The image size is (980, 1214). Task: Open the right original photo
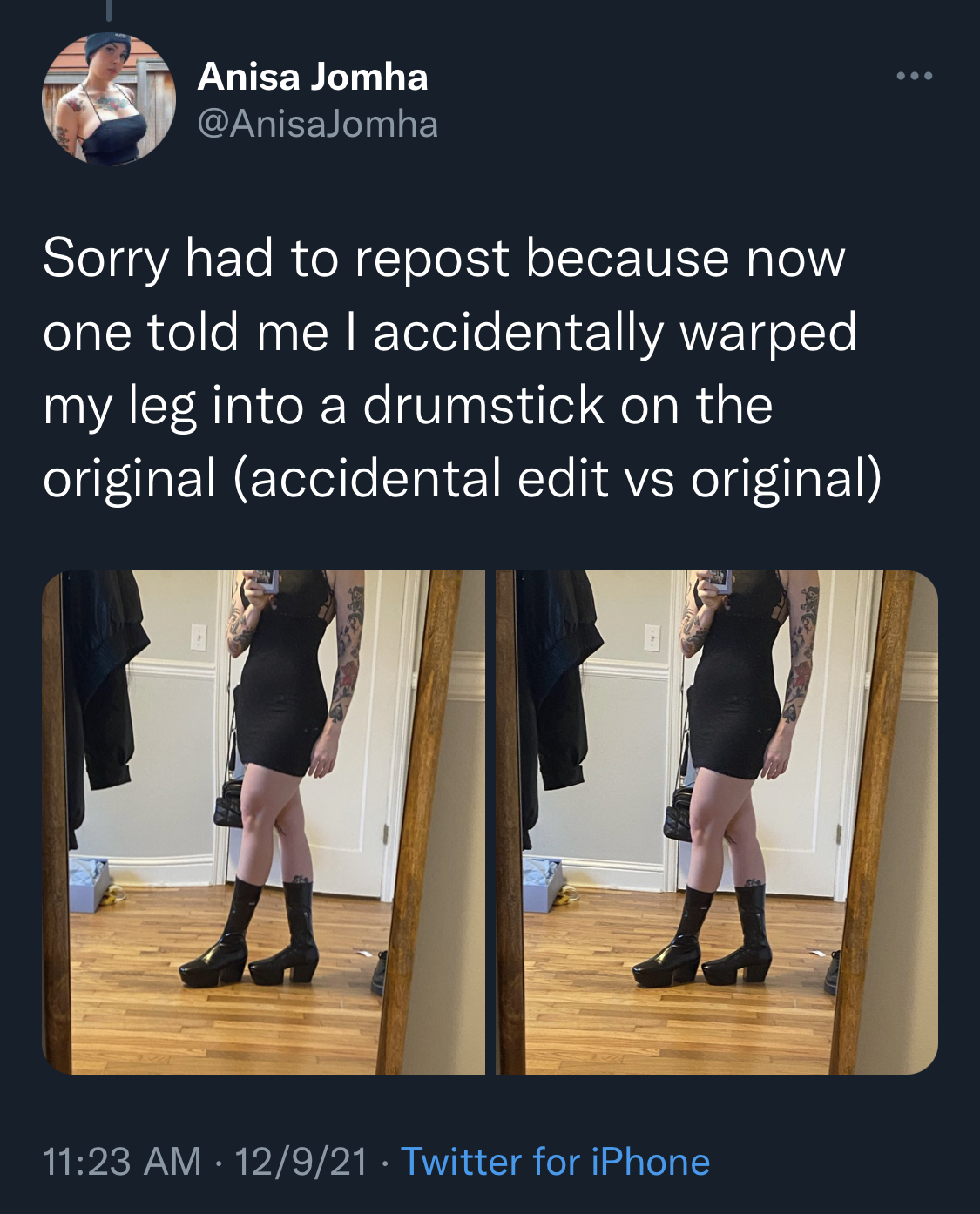pyautogui.click(x=717, y=822)
